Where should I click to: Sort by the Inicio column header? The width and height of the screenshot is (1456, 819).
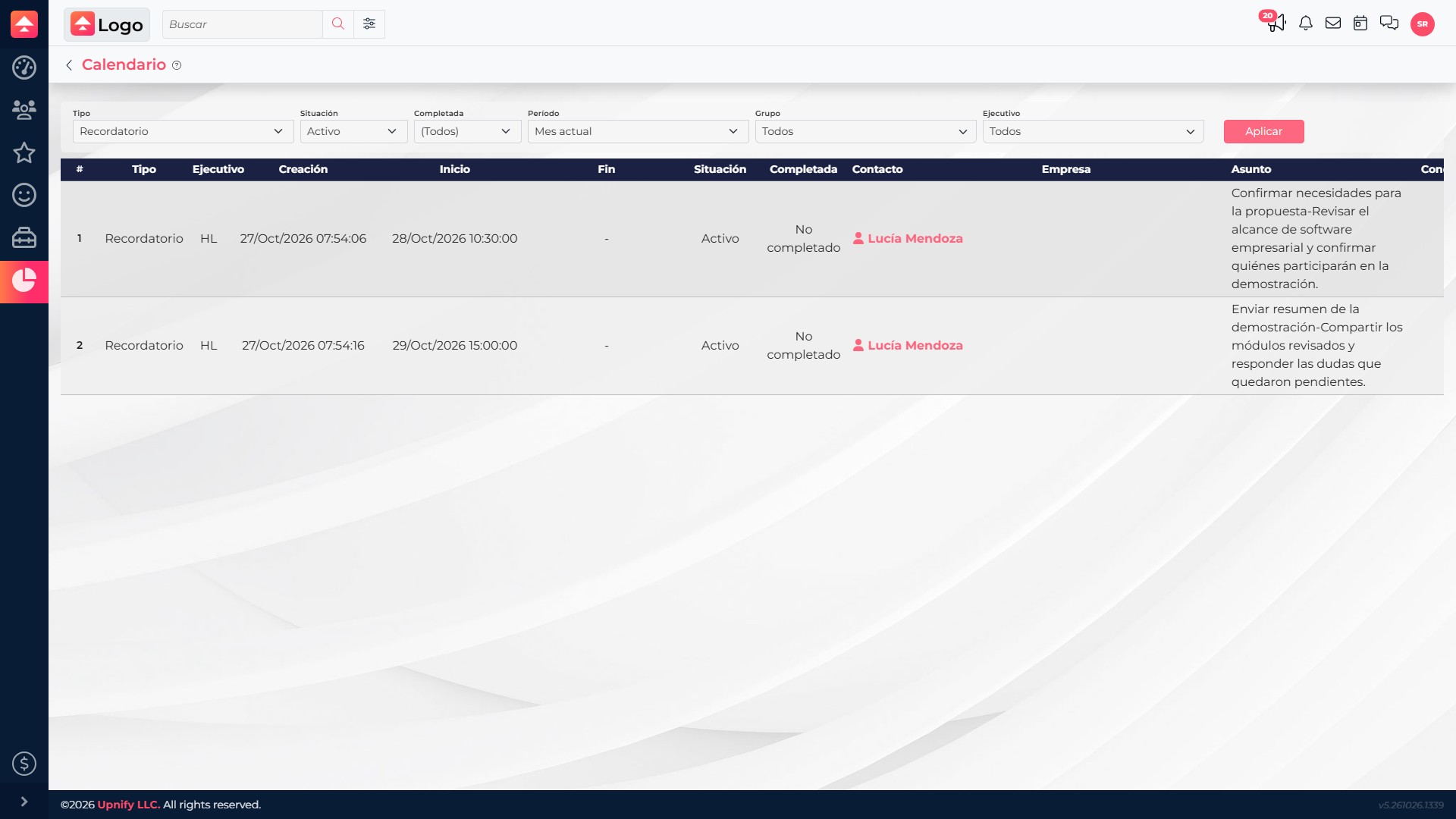(x=455, y=169)
